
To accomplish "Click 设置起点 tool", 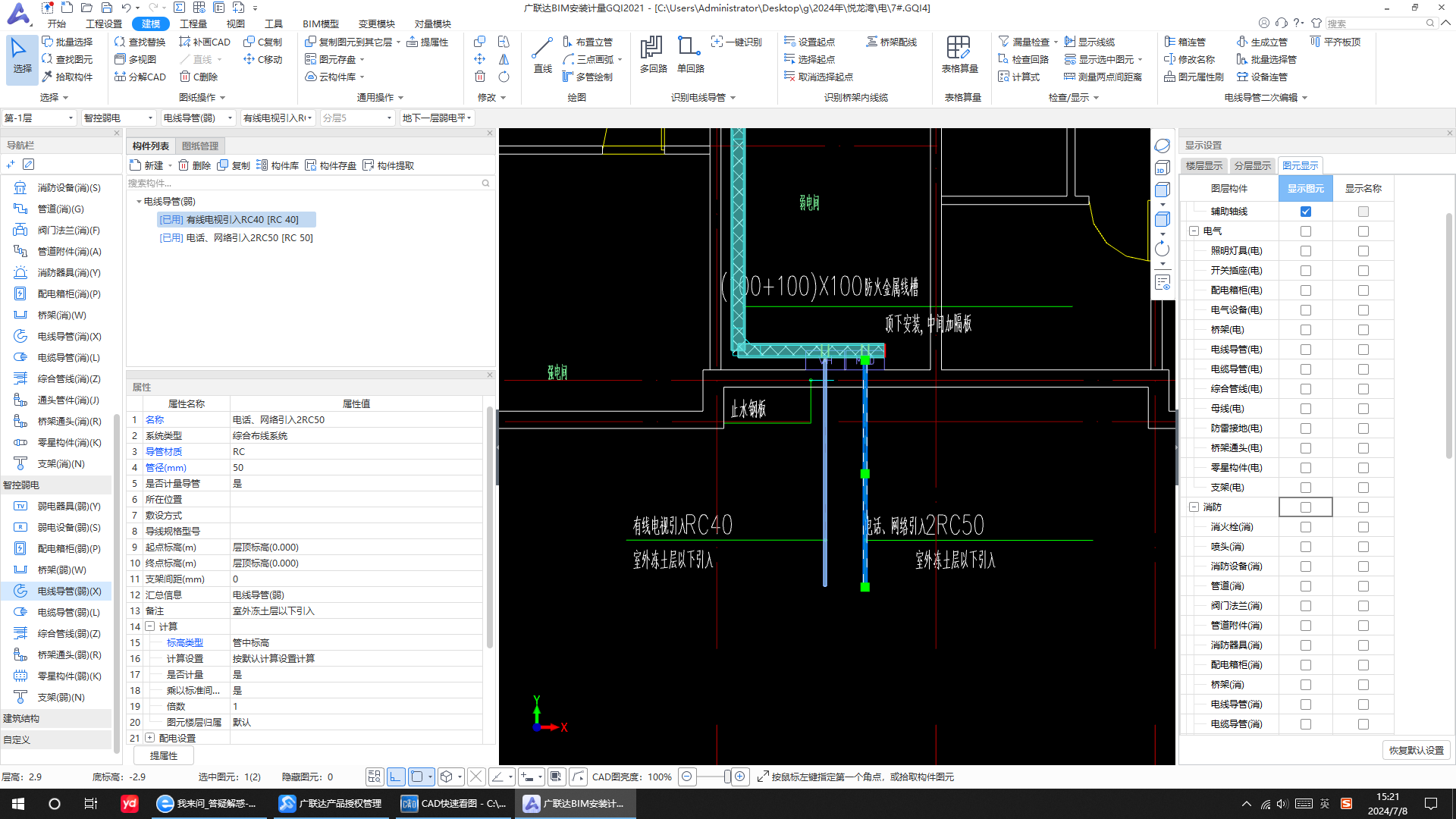I will (809, 42).
